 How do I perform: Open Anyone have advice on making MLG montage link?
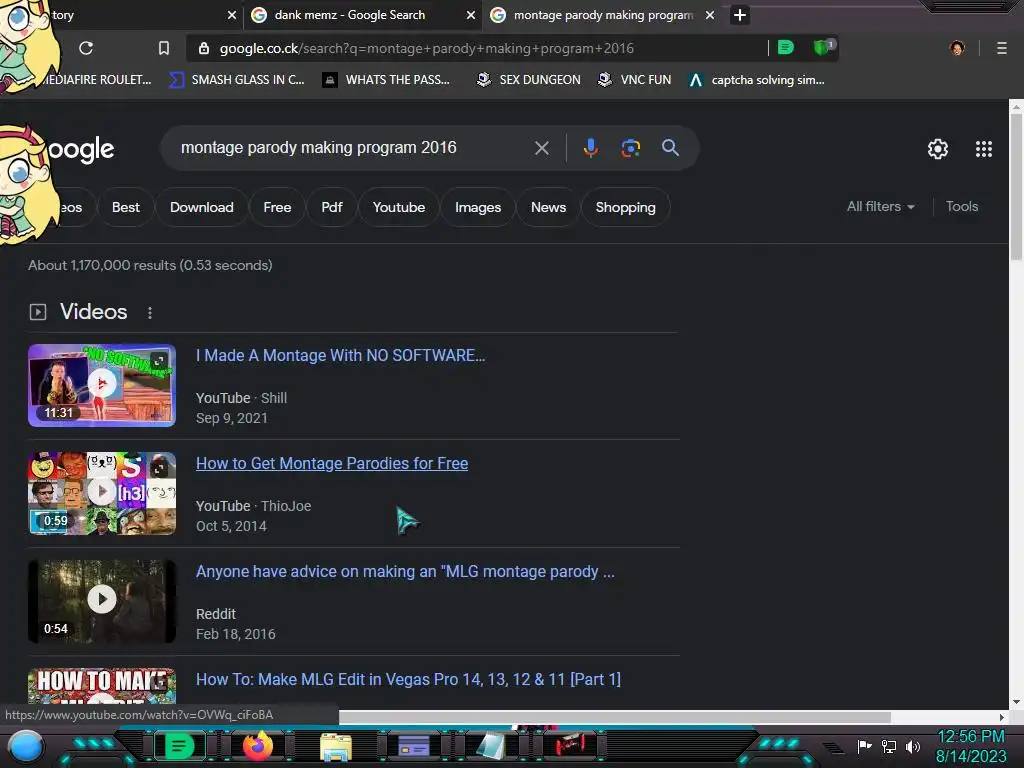[x=405, y=571]
